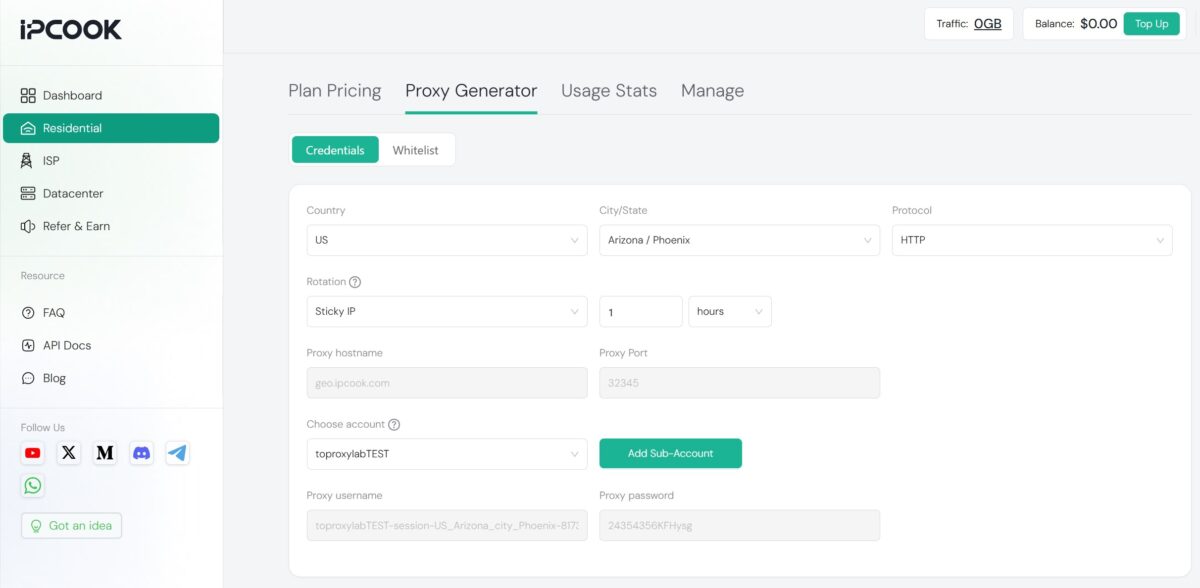Go to Dashboard in sidebar
The width and height of the screenshot is (1200, 588).
(x=111, y=95)
